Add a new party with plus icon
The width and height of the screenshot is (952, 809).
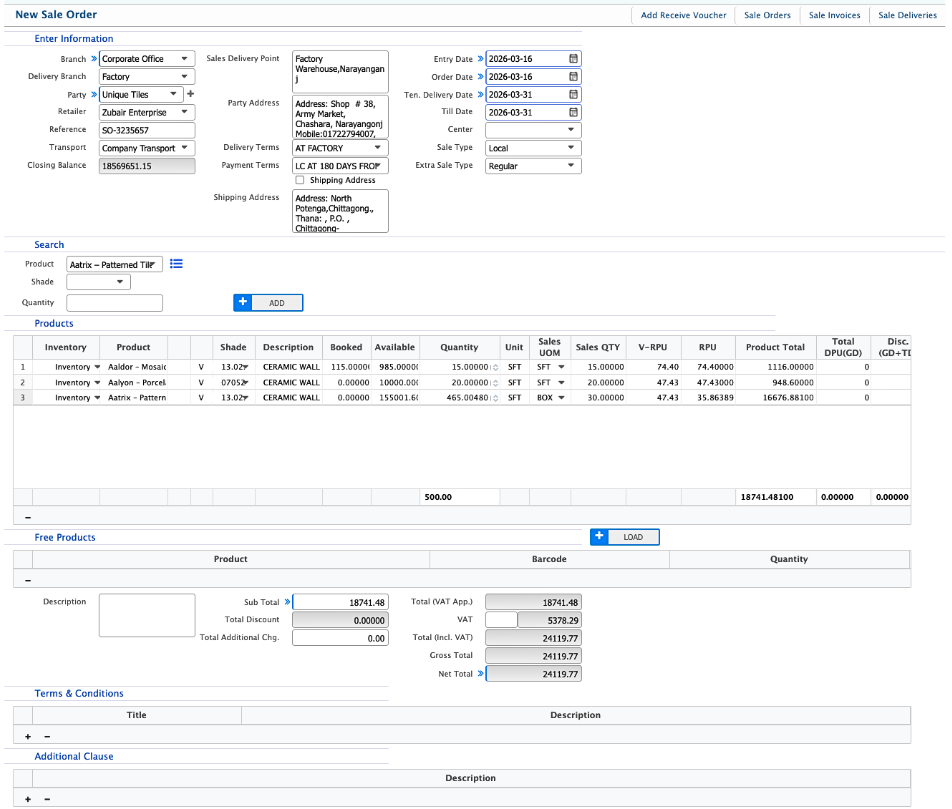tap(191, 94)
